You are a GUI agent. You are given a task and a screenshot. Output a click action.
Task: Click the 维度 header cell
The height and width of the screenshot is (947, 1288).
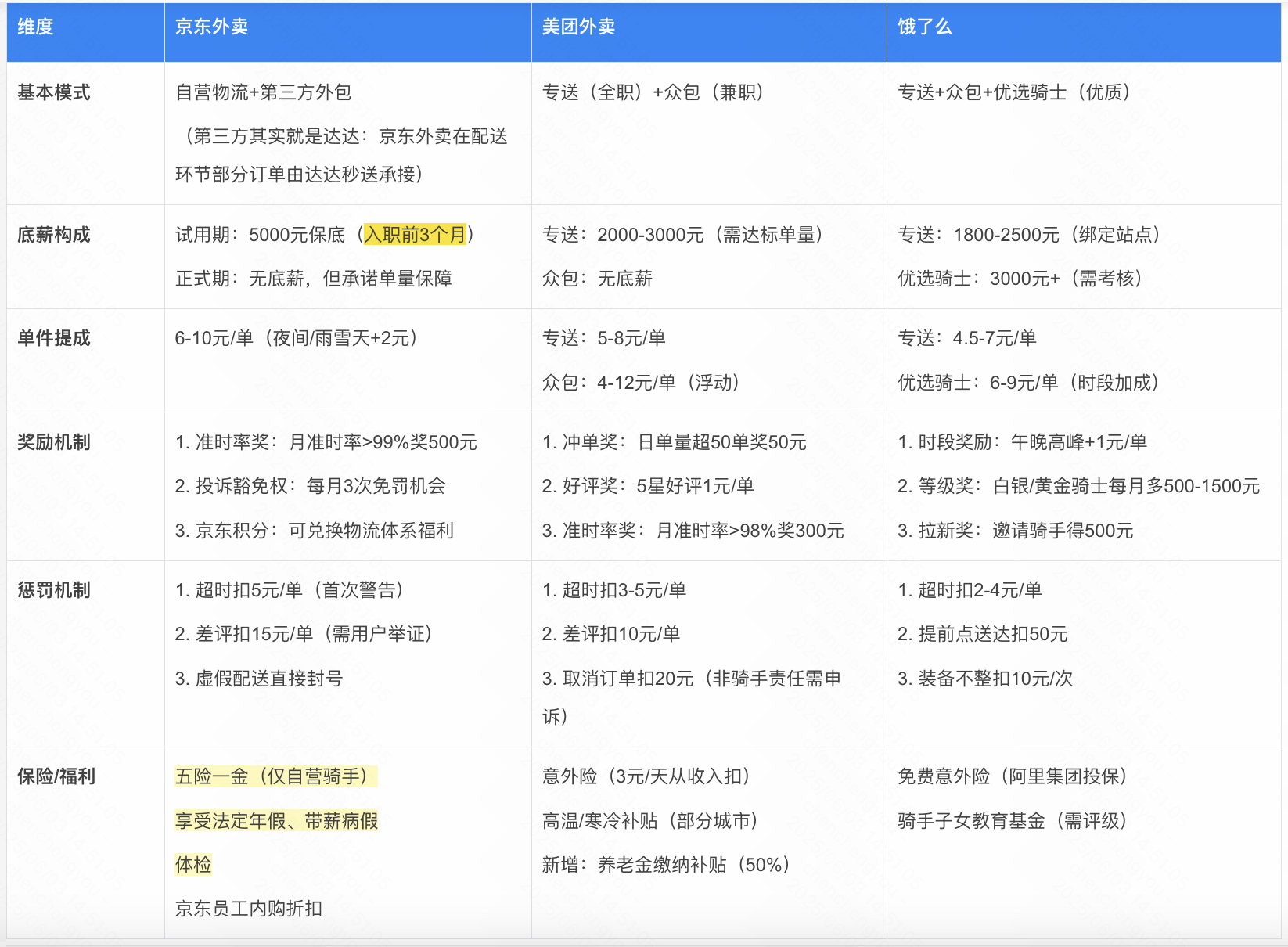tap(85, 31)
